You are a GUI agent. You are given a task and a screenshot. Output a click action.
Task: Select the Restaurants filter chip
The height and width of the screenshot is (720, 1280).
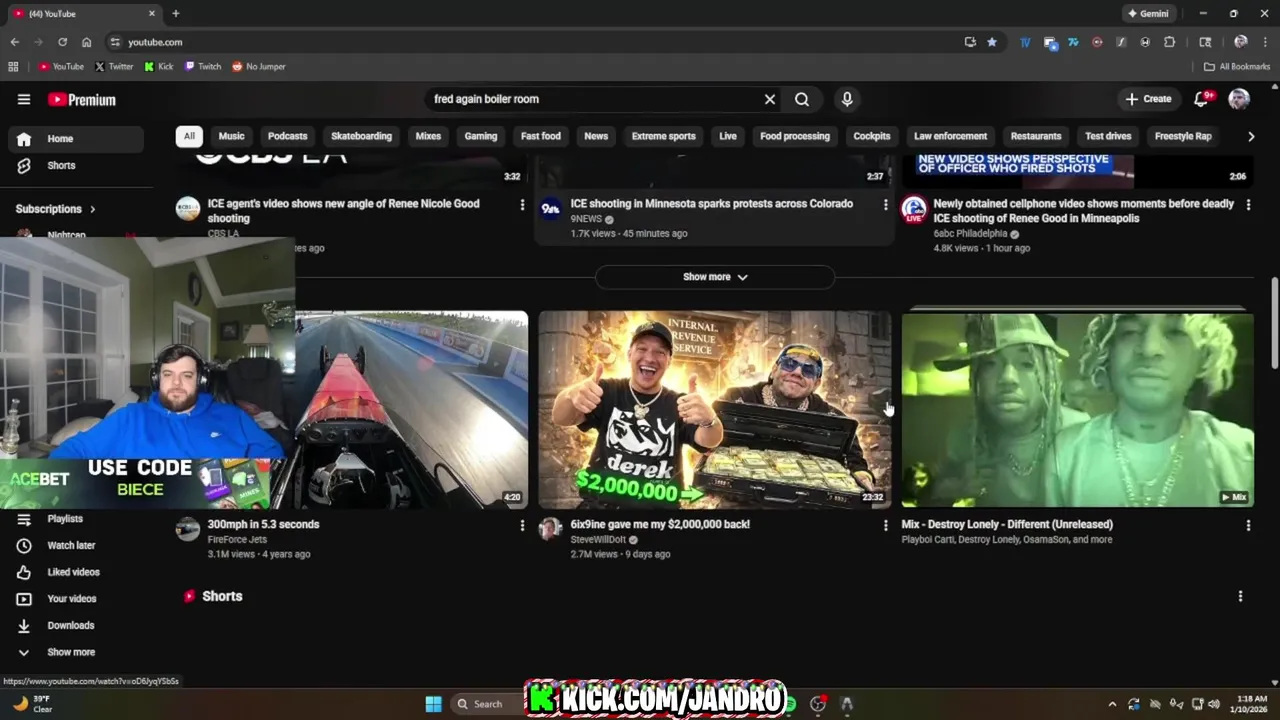(1036, 136)
